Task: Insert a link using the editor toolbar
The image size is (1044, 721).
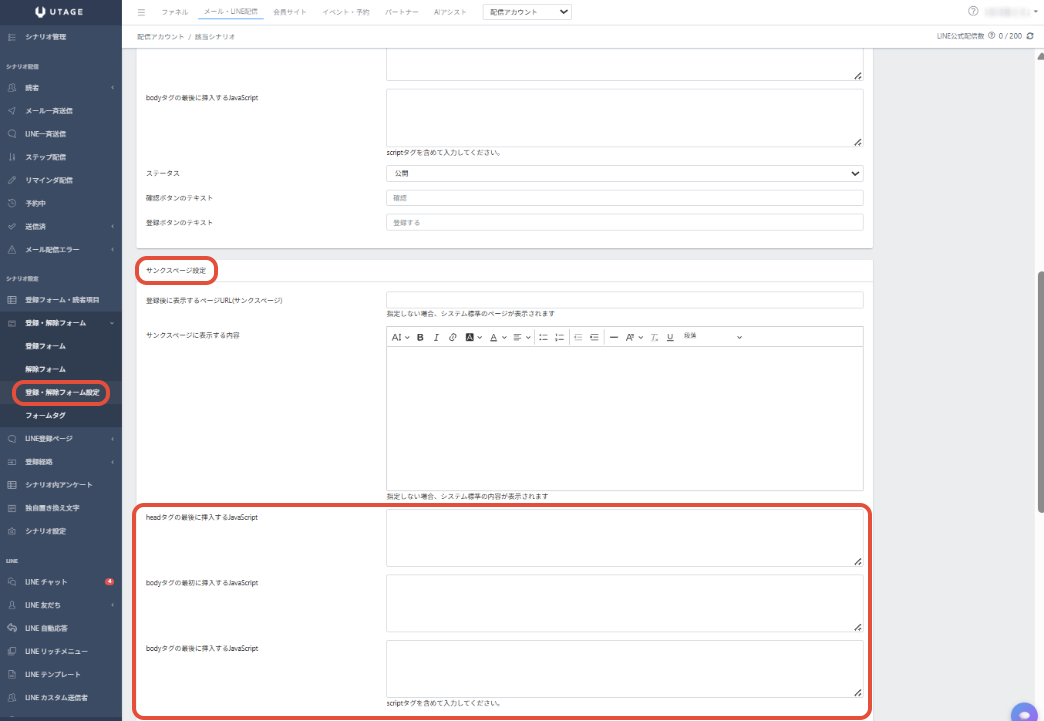Action: (x=452, y=338)
